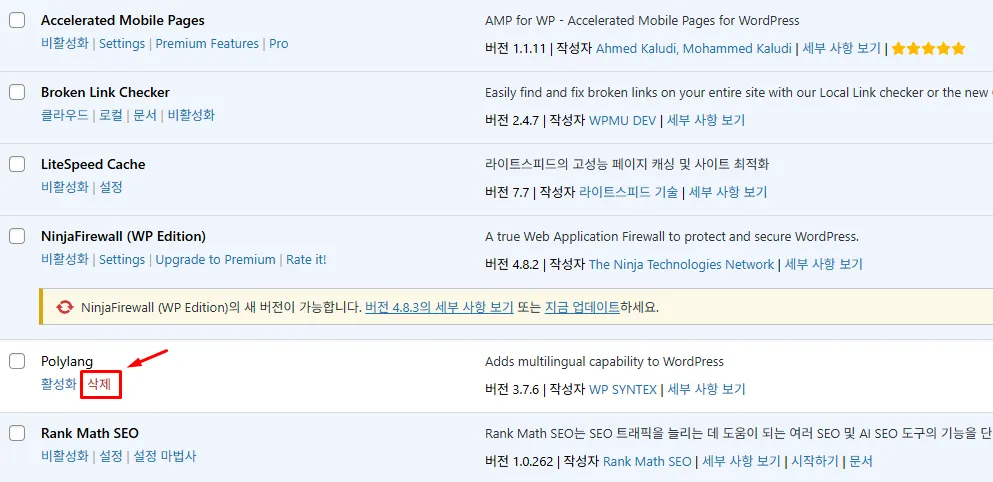Image resolution: width=993 pixels, height=482 pixels.
Task: Check the Accelerated Mobile Pages plugin checkbox
Action: tap(17, 20)
